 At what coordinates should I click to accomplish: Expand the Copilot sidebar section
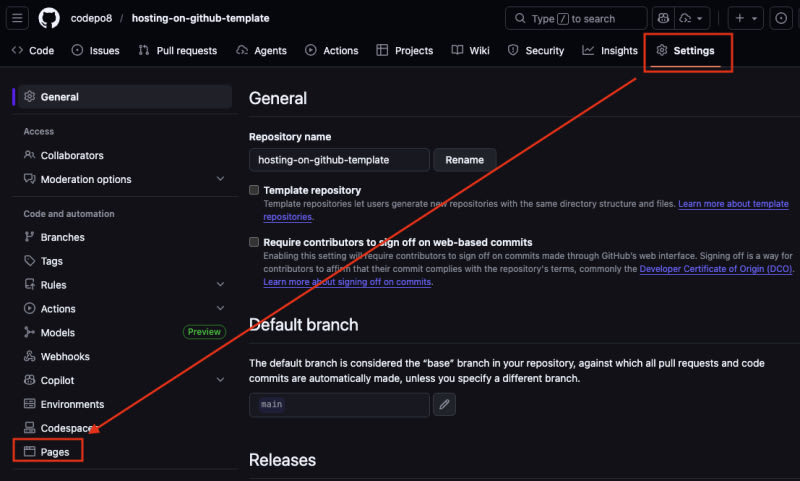coord(220,380)
